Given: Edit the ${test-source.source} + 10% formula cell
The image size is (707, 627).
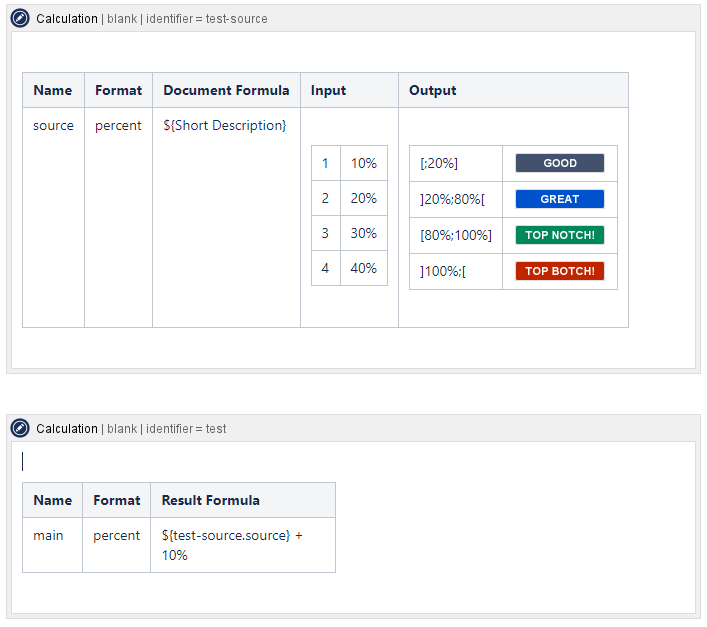Looking at the screenshot, I should (232, 544).
